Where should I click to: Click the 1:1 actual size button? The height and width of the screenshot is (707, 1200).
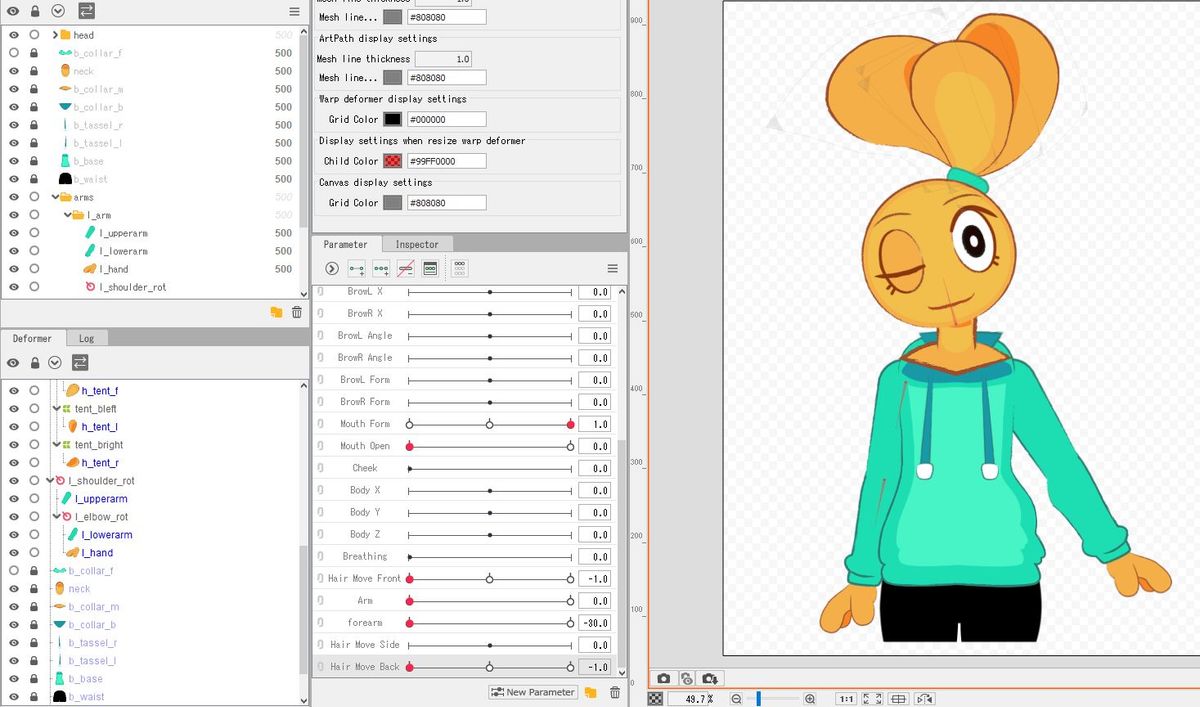tap(846, 698)
